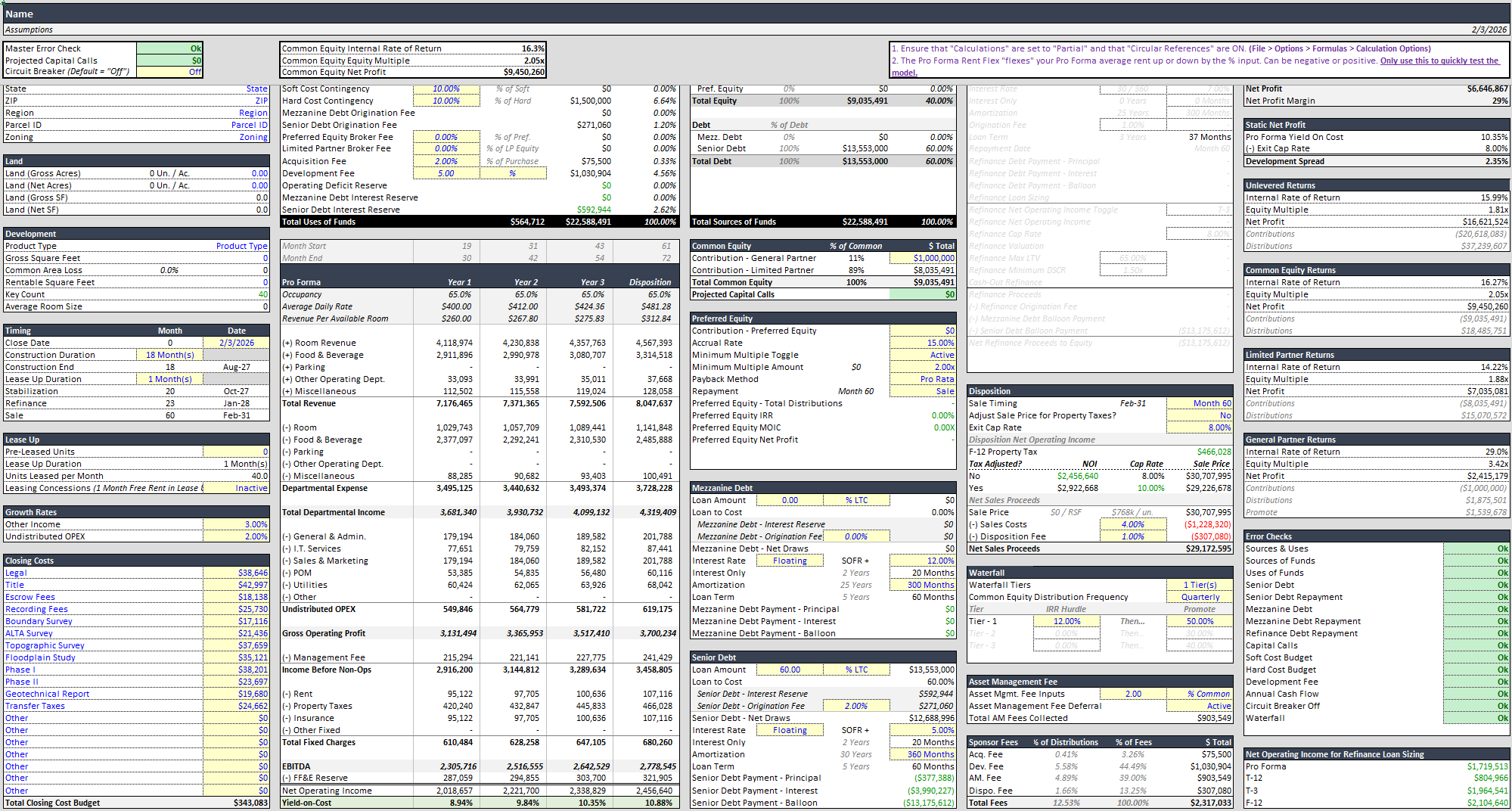Click the Master Error Check 'Ok' cell
This screenshot has height=811, width=1512.
point(169,48)
